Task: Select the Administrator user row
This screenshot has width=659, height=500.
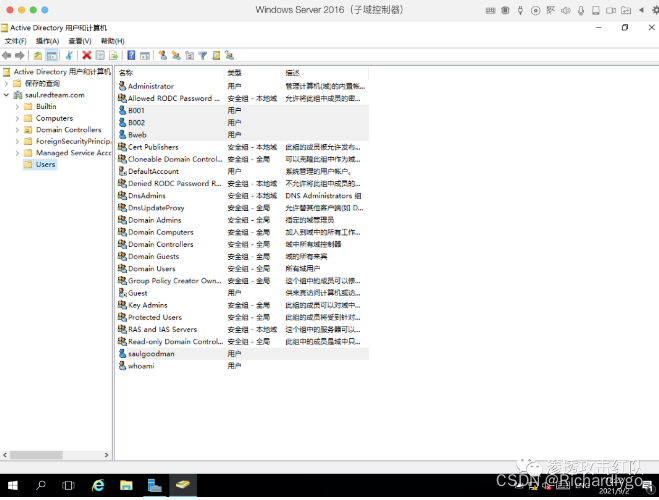Action: (243, 86)
